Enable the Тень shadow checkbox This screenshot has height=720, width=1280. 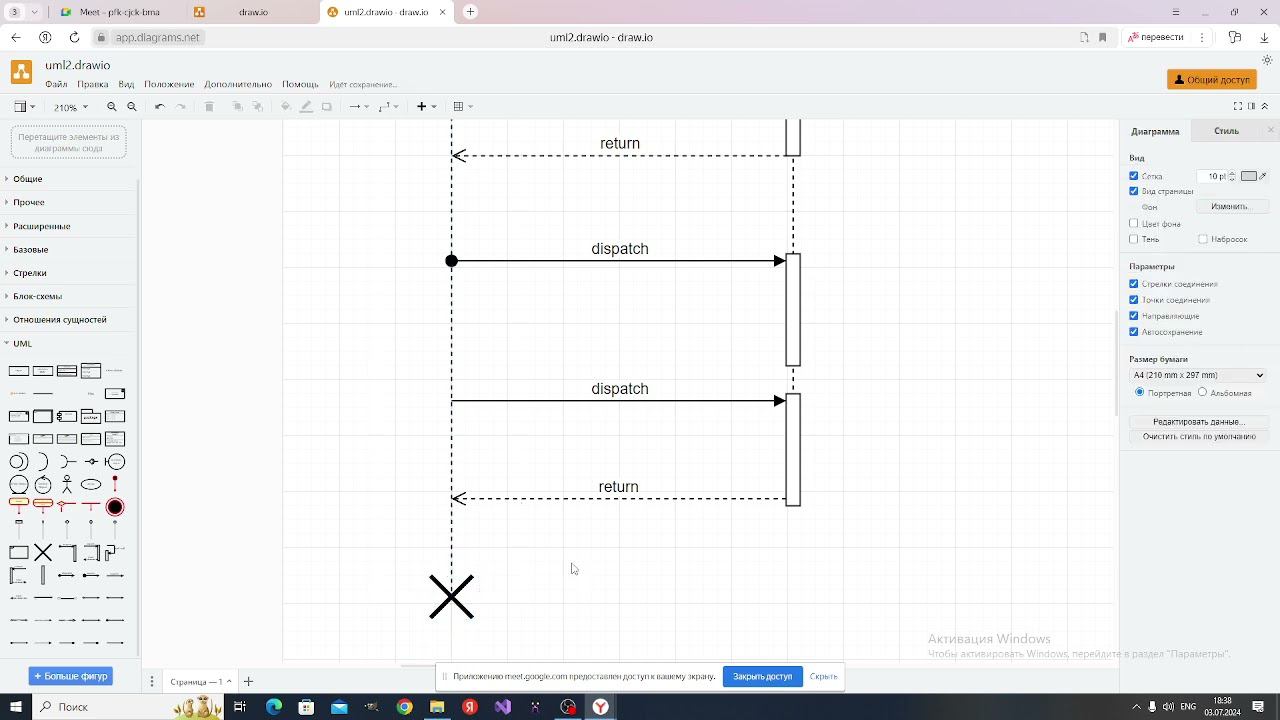point(1134,239)
